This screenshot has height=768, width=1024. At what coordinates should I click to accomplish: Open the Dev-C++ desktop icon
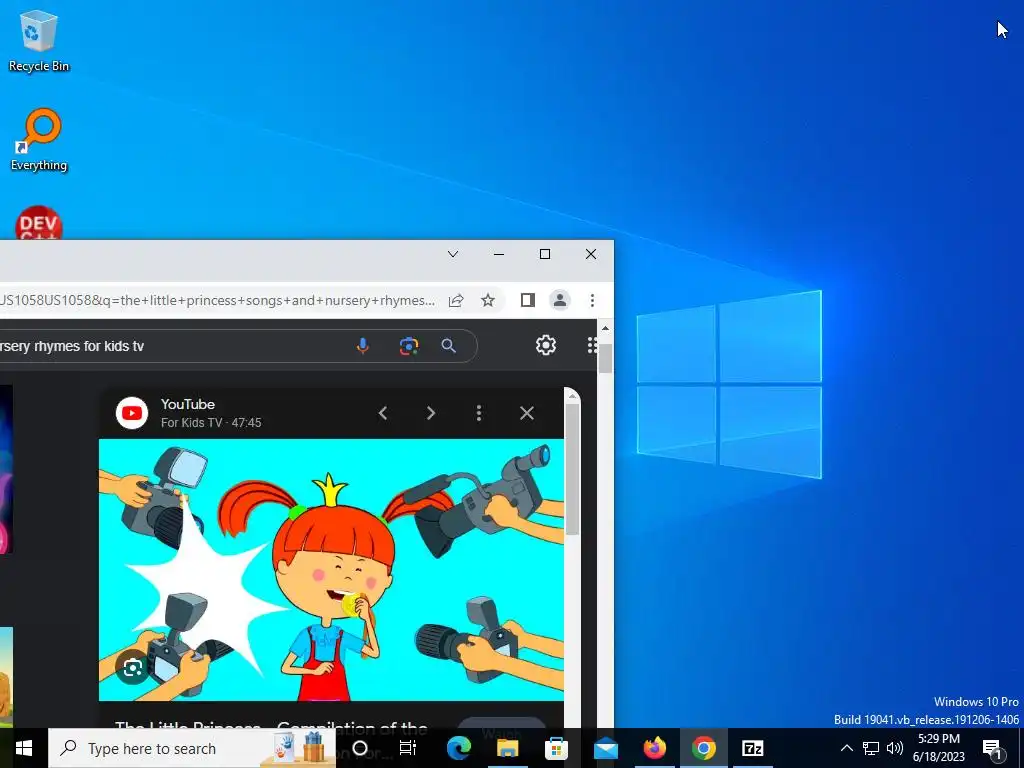click(39, 223)
